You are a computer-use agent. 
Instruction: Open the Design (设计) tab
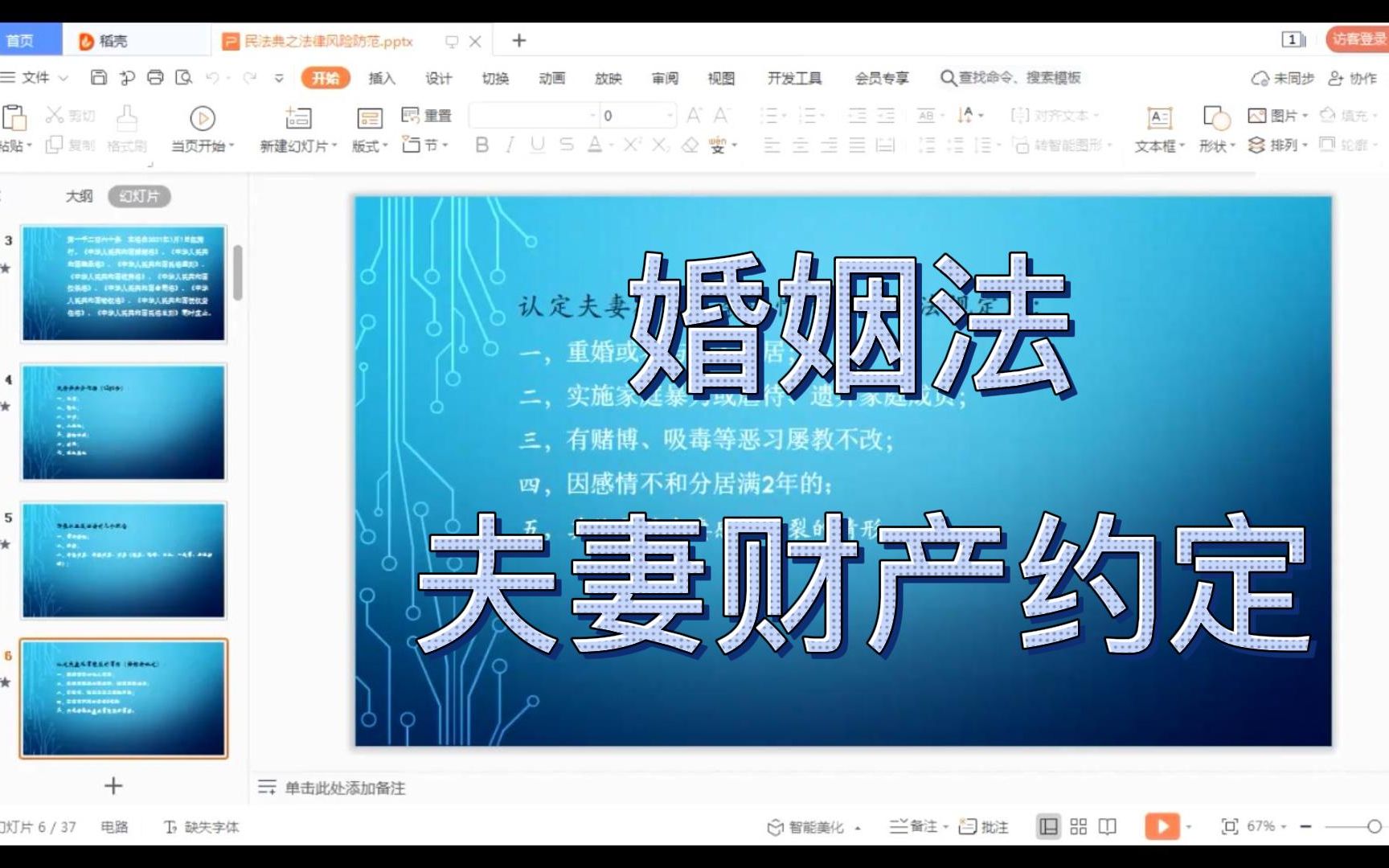[438, 78]
